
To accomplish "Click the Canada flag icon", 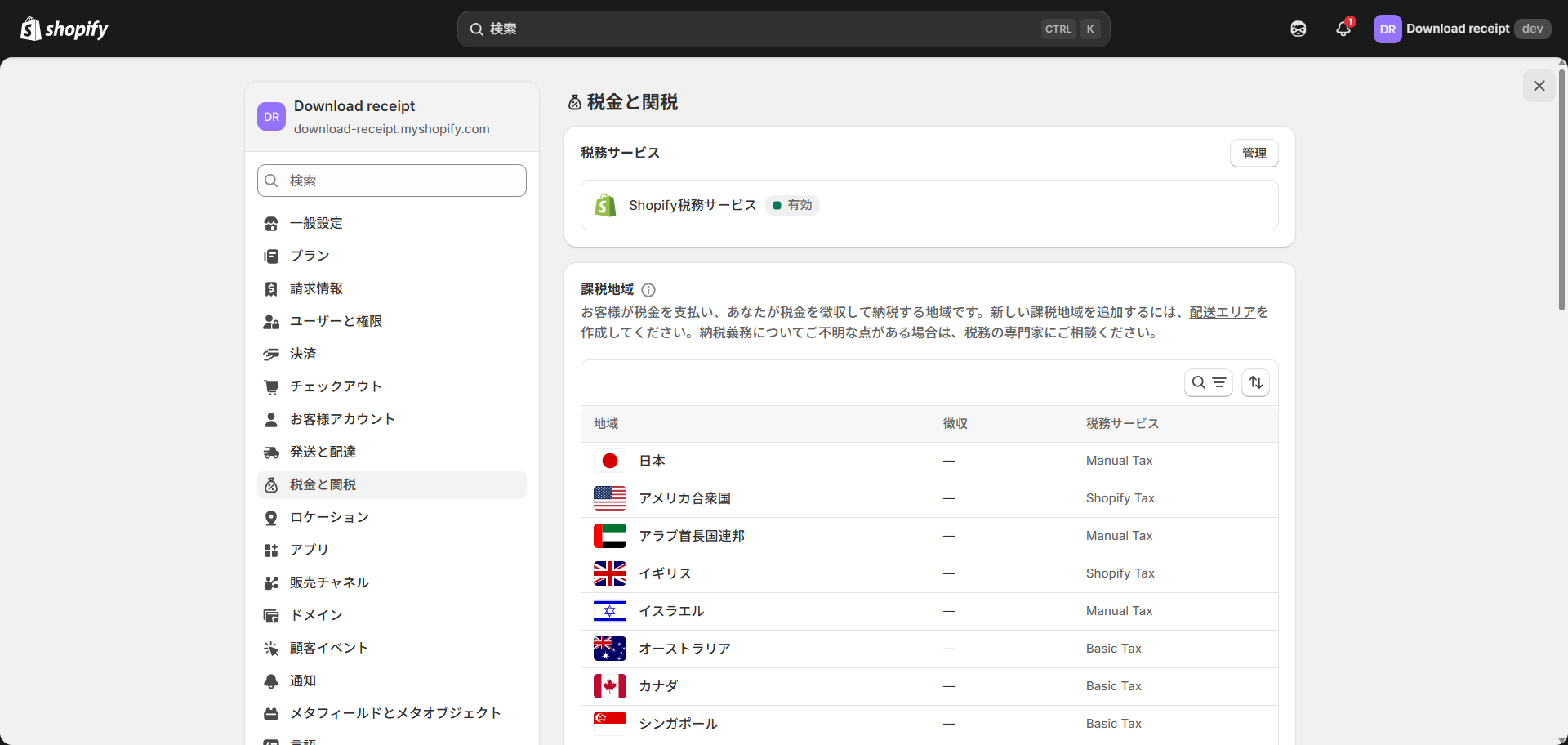I will 610,686.
